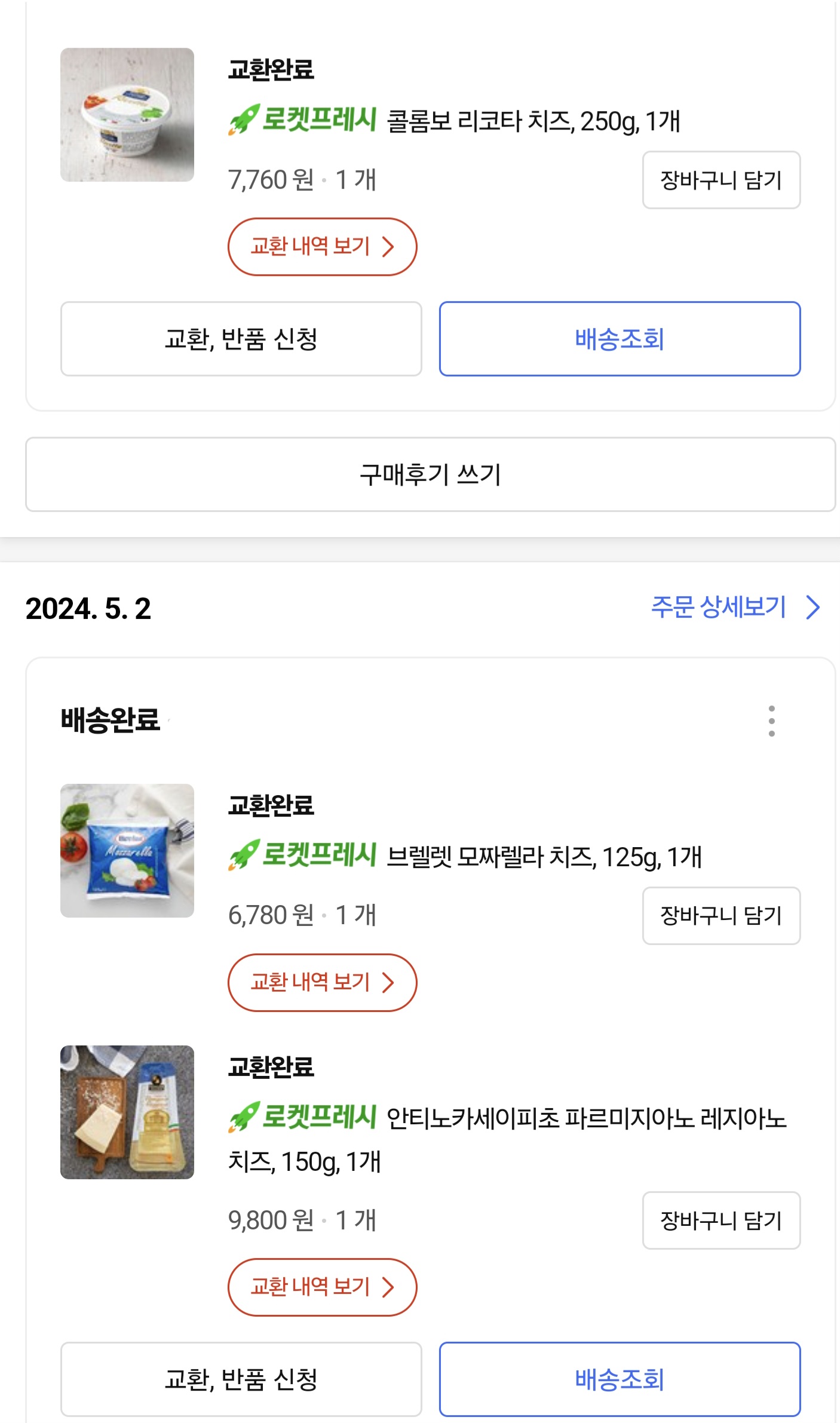Expand 교환 내역 보기 for 콜롬보 리코타 치즈
The width and height of the screenshot is (840, 1423).
322,247
